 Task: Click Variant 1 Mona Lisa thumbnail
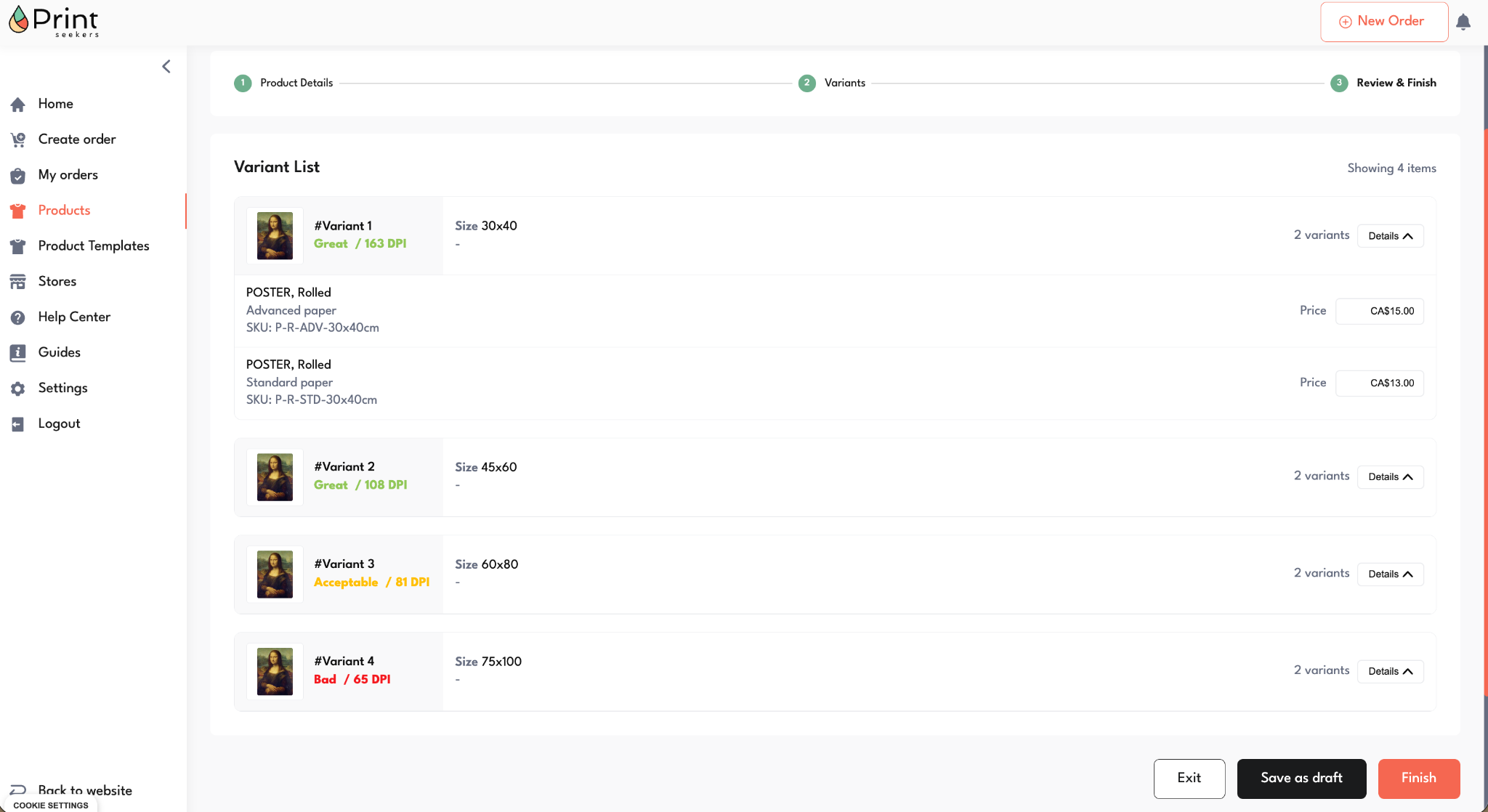[275, 236]
